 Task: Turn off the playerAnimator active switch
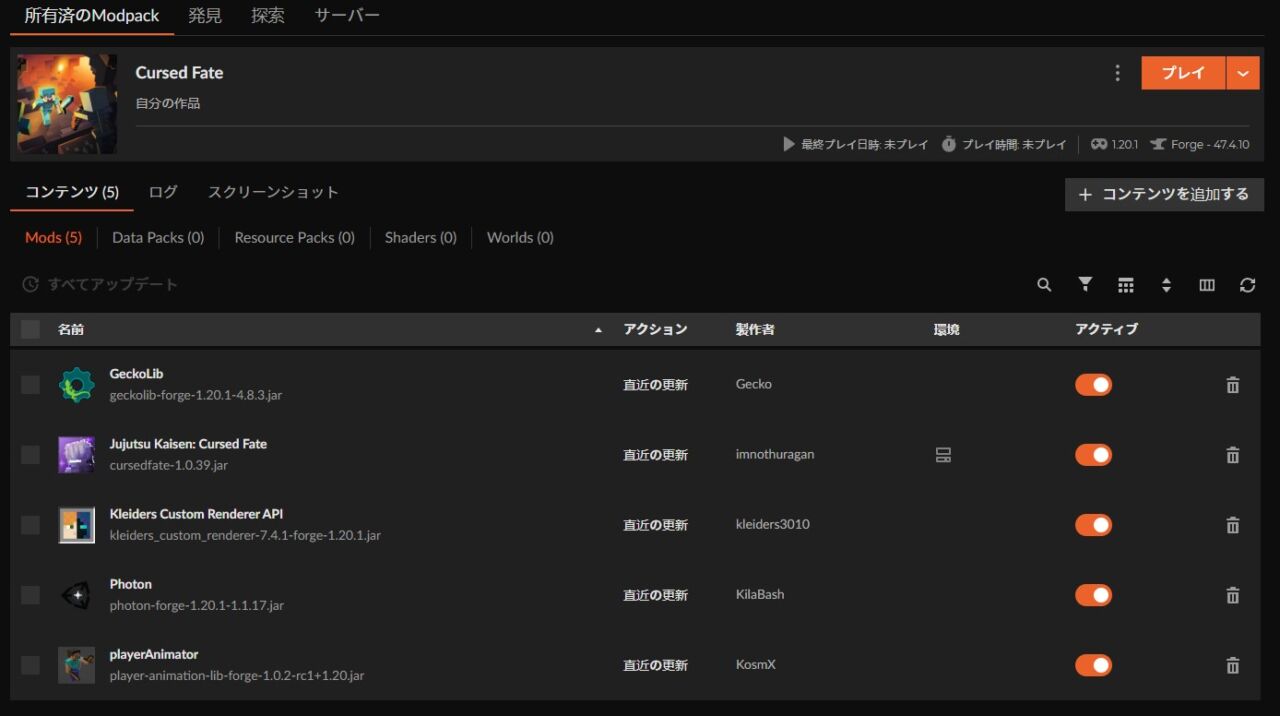tap(1093, 664)
